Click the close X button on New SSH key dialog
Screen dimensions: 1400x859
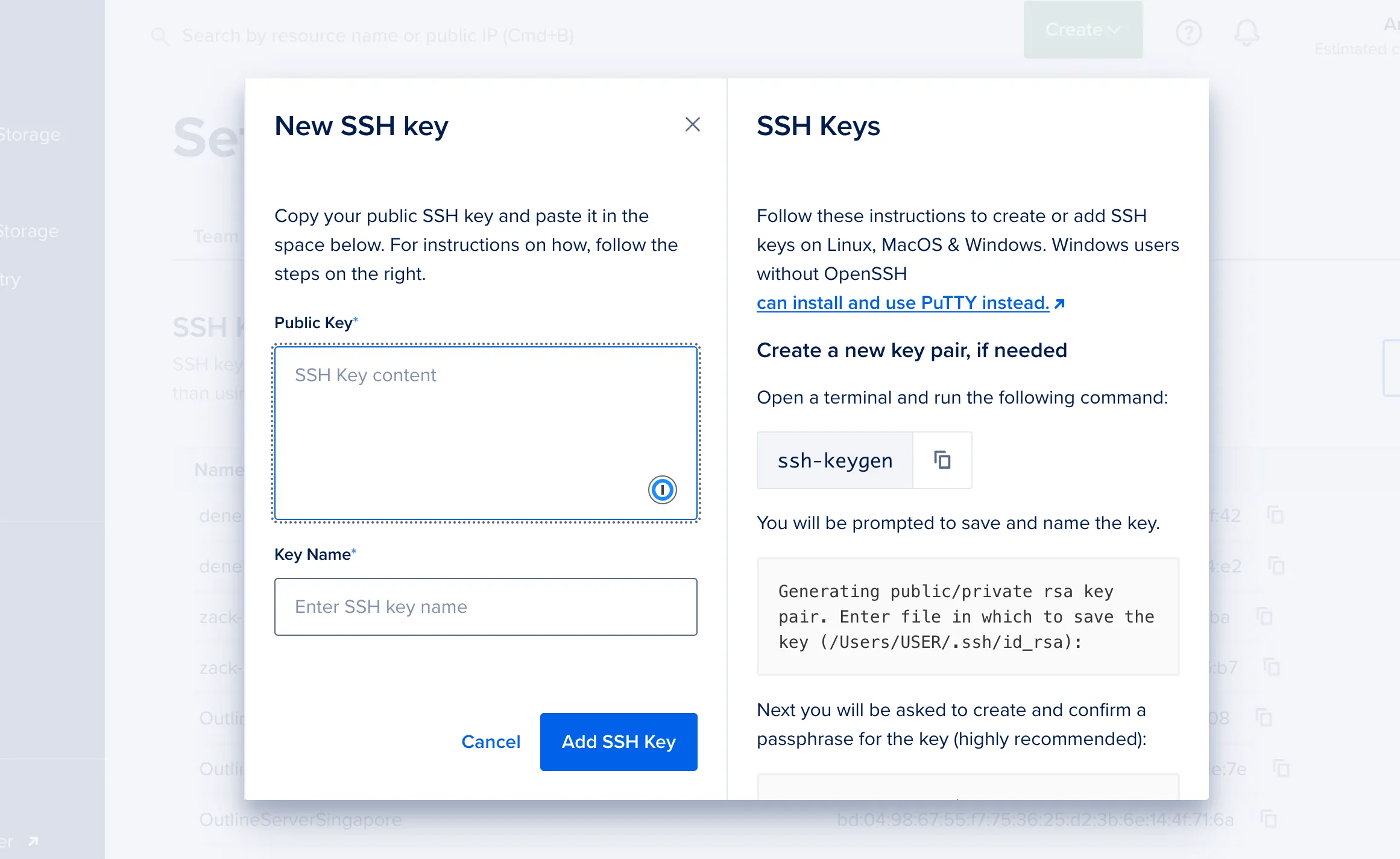tap(692, 123)
